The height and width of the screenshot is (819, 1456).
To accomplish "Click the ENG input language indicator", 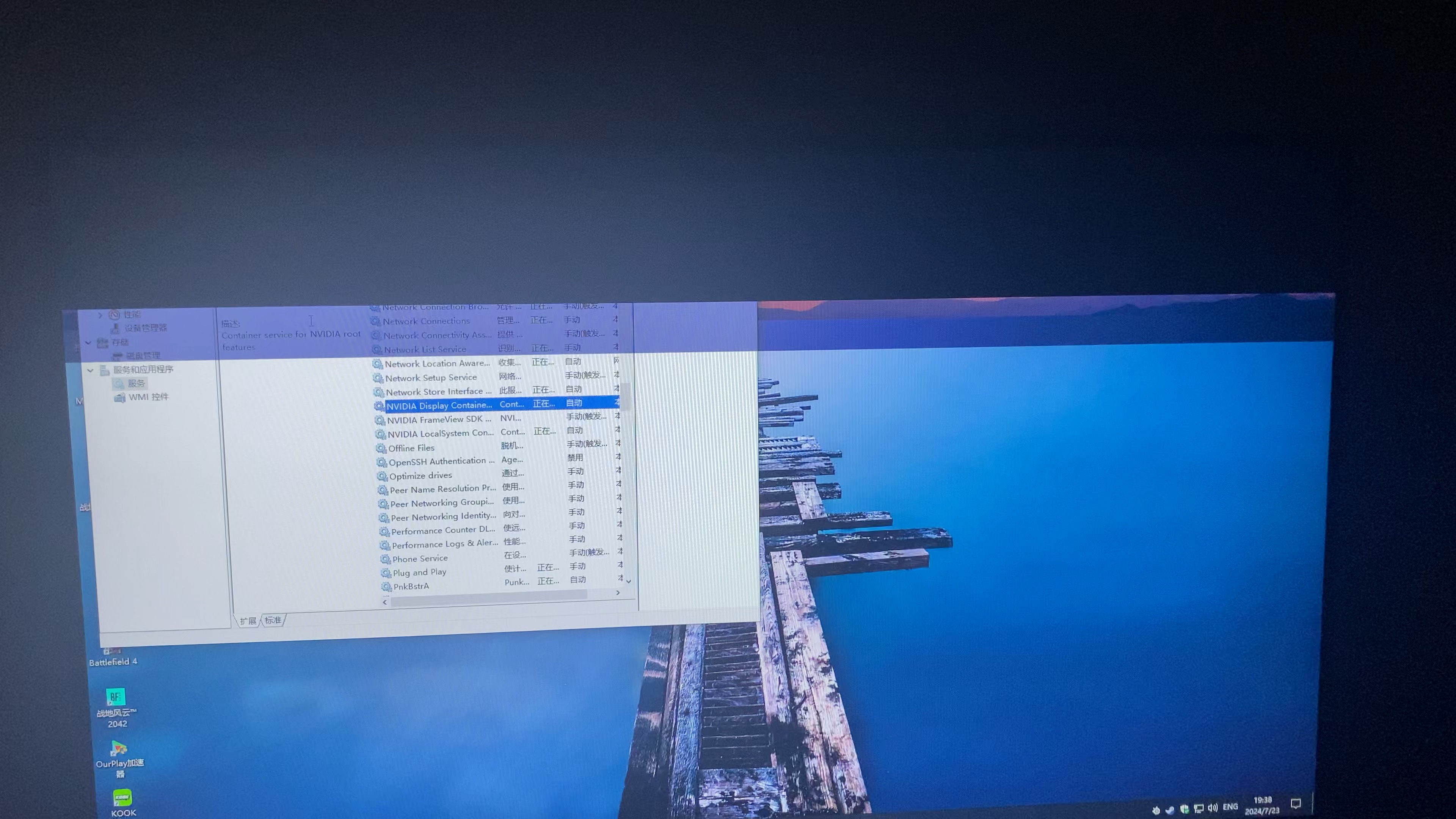I will (x=1230, y=806).
